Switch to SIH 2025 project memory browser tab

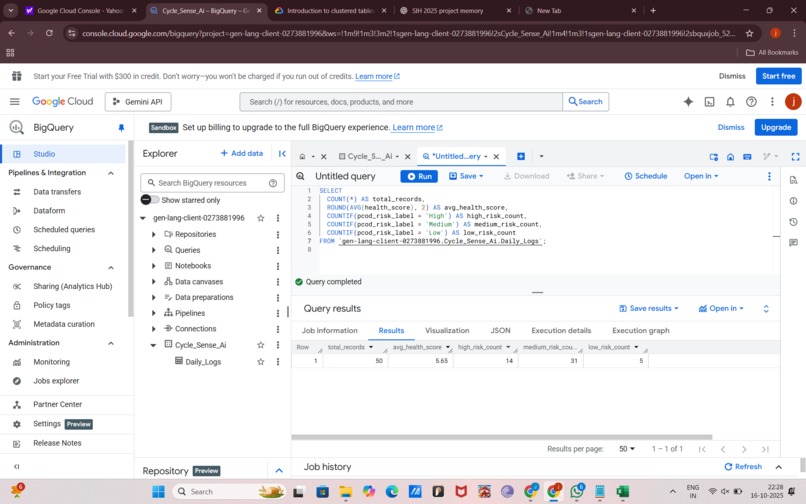click(455, 10)
